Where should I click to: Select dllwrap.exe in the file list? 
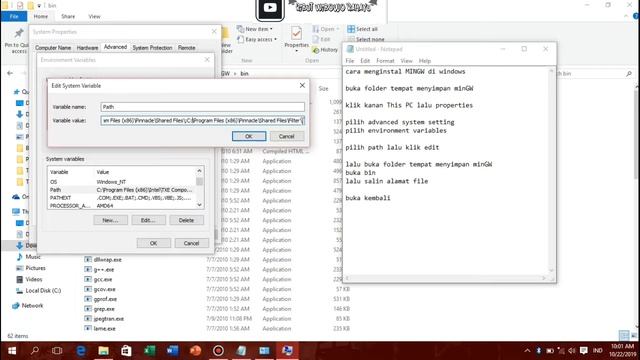[x=107, y=260]
